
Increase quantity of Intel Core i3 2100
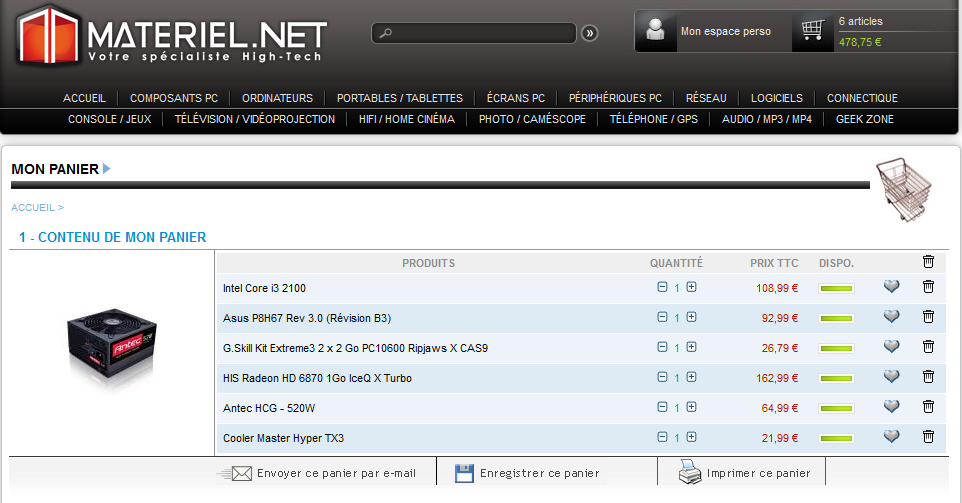coord(691,288)
